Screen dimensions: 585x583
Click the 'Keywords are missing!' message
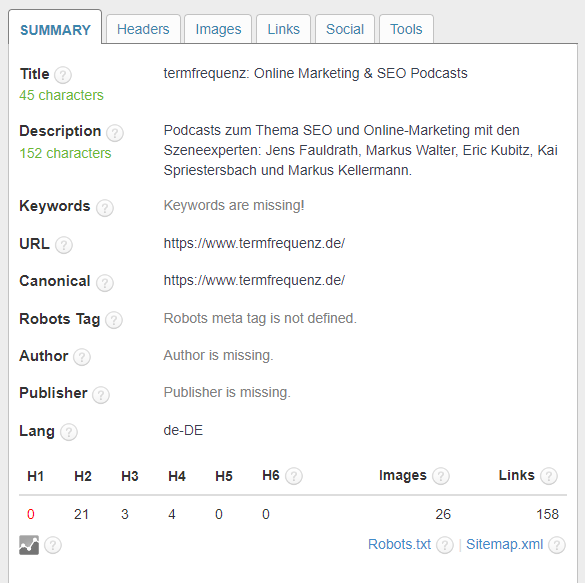pyautogui.click(x=234, y=205)
